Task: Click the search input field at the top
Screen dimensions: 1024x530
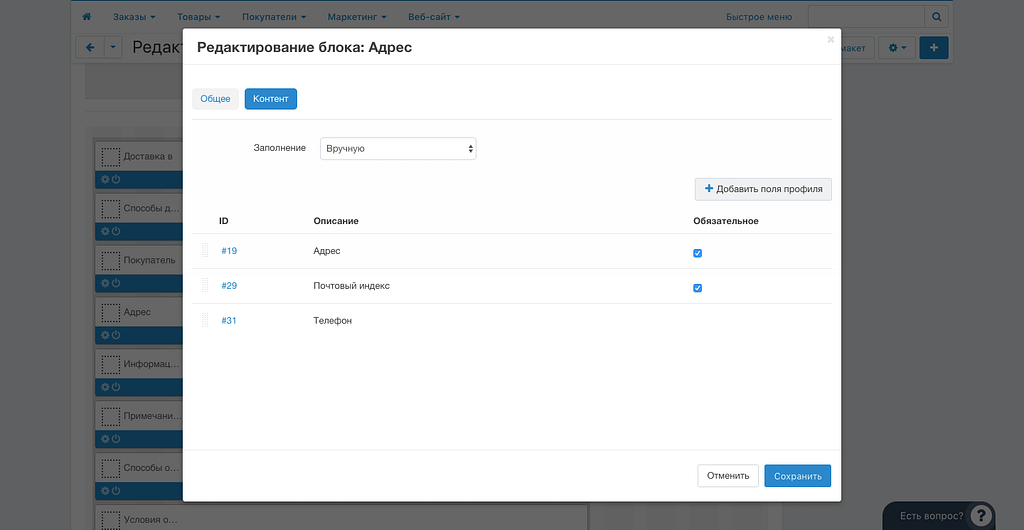Action: (866, 17)
